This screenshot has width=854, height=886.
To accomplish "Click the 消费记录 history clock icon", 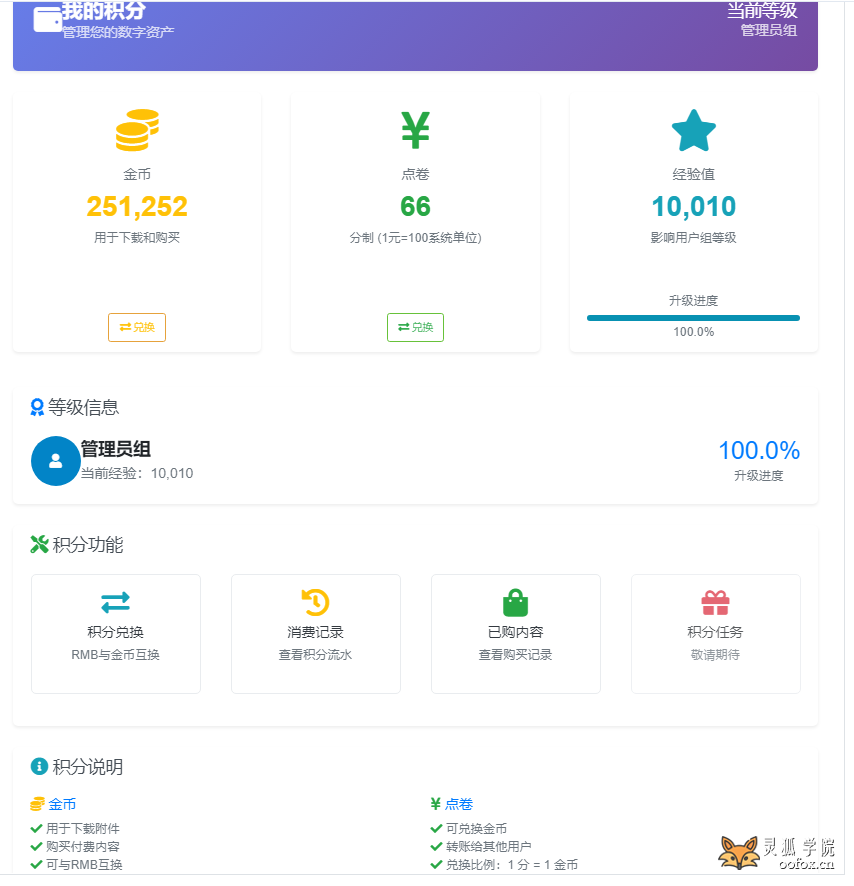I will pyautogui.click(x=315, y=601).
